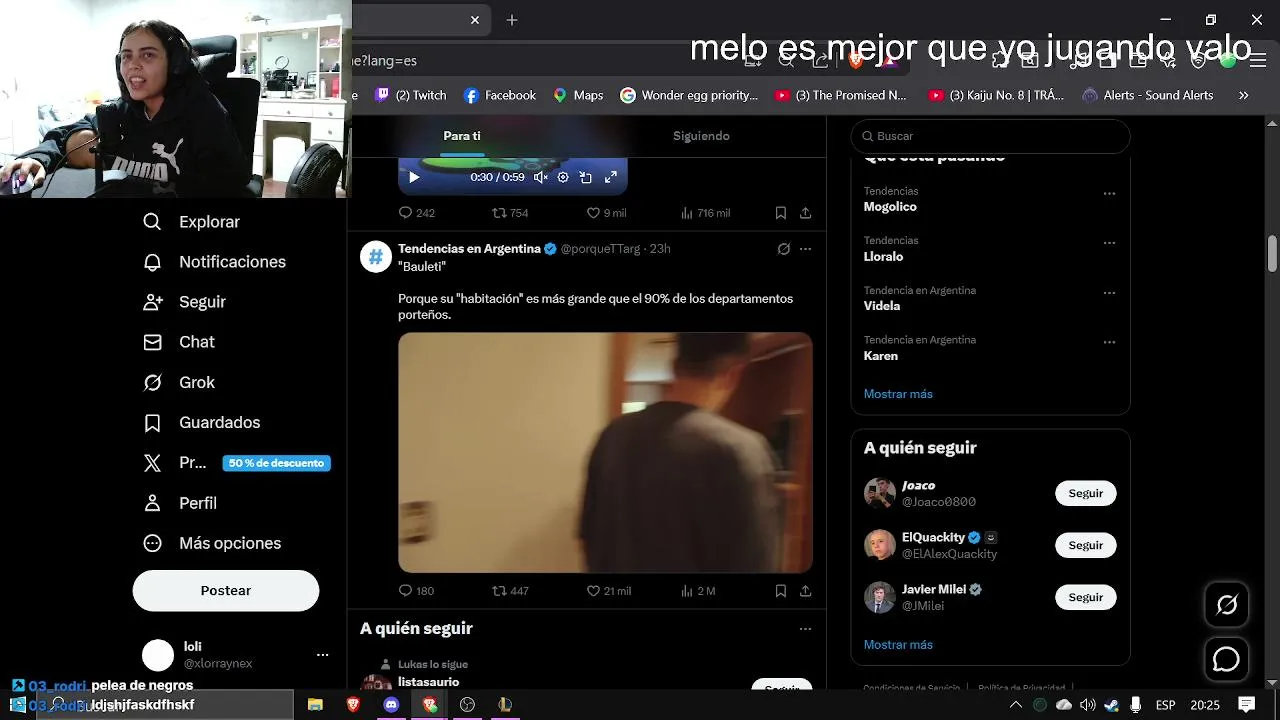This screenshot has height=720, width=1280.
Task: Open the floating Grok button
Action: point(1226,605)
